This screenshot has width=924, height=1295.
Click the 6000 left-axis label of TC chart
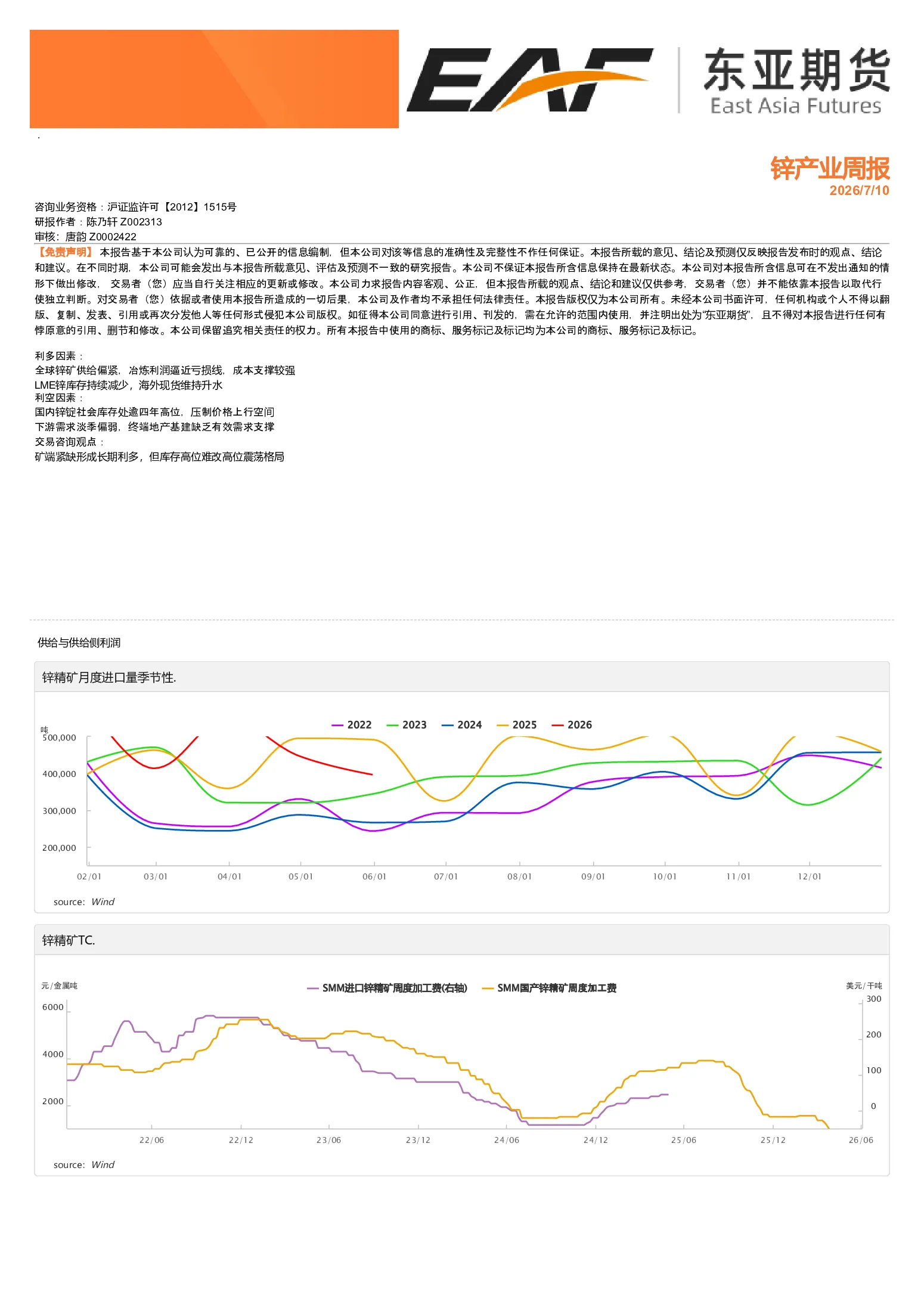point(53,1007)
